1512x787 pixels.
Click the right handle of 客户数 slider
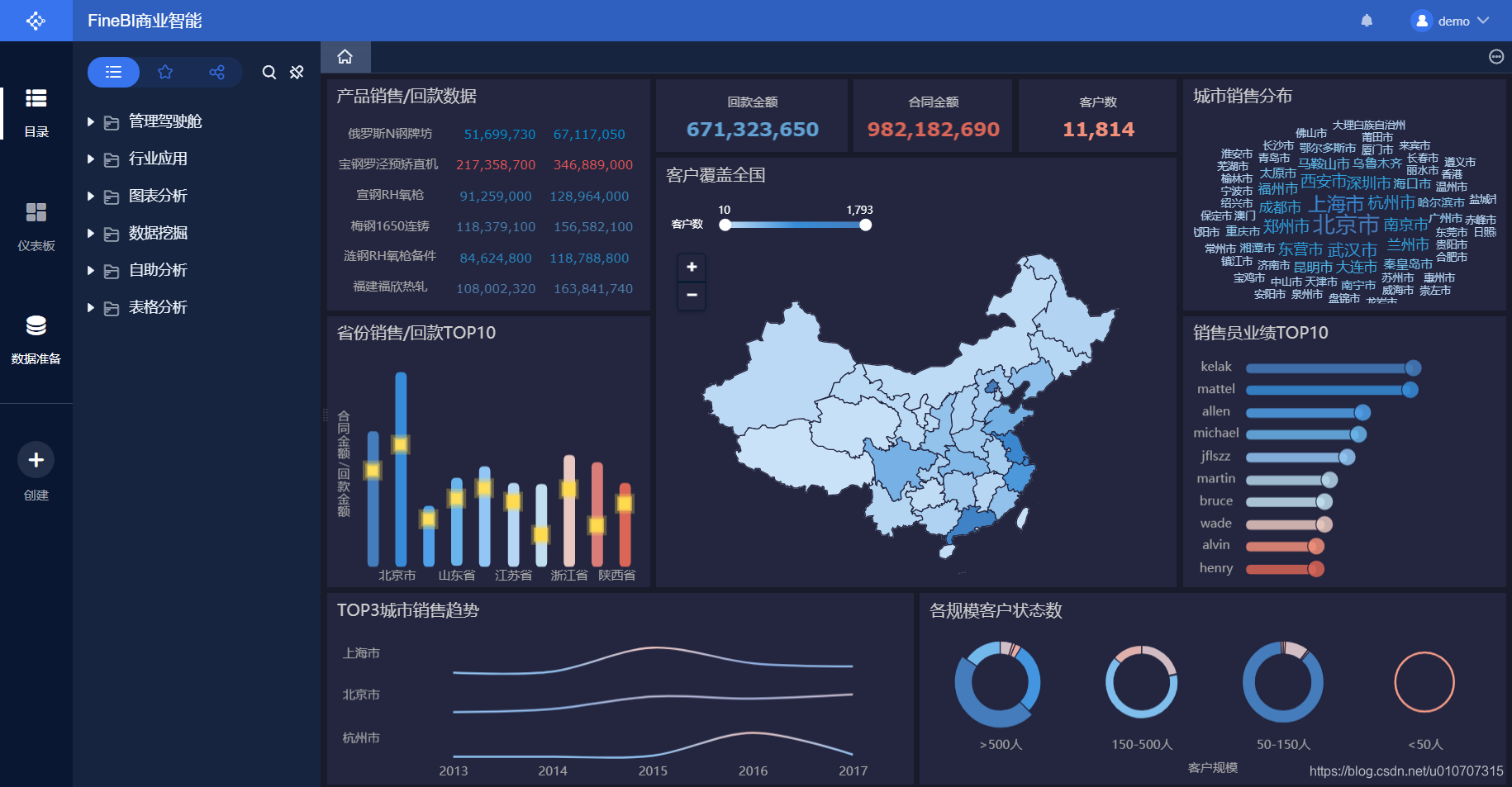(865, 225)
